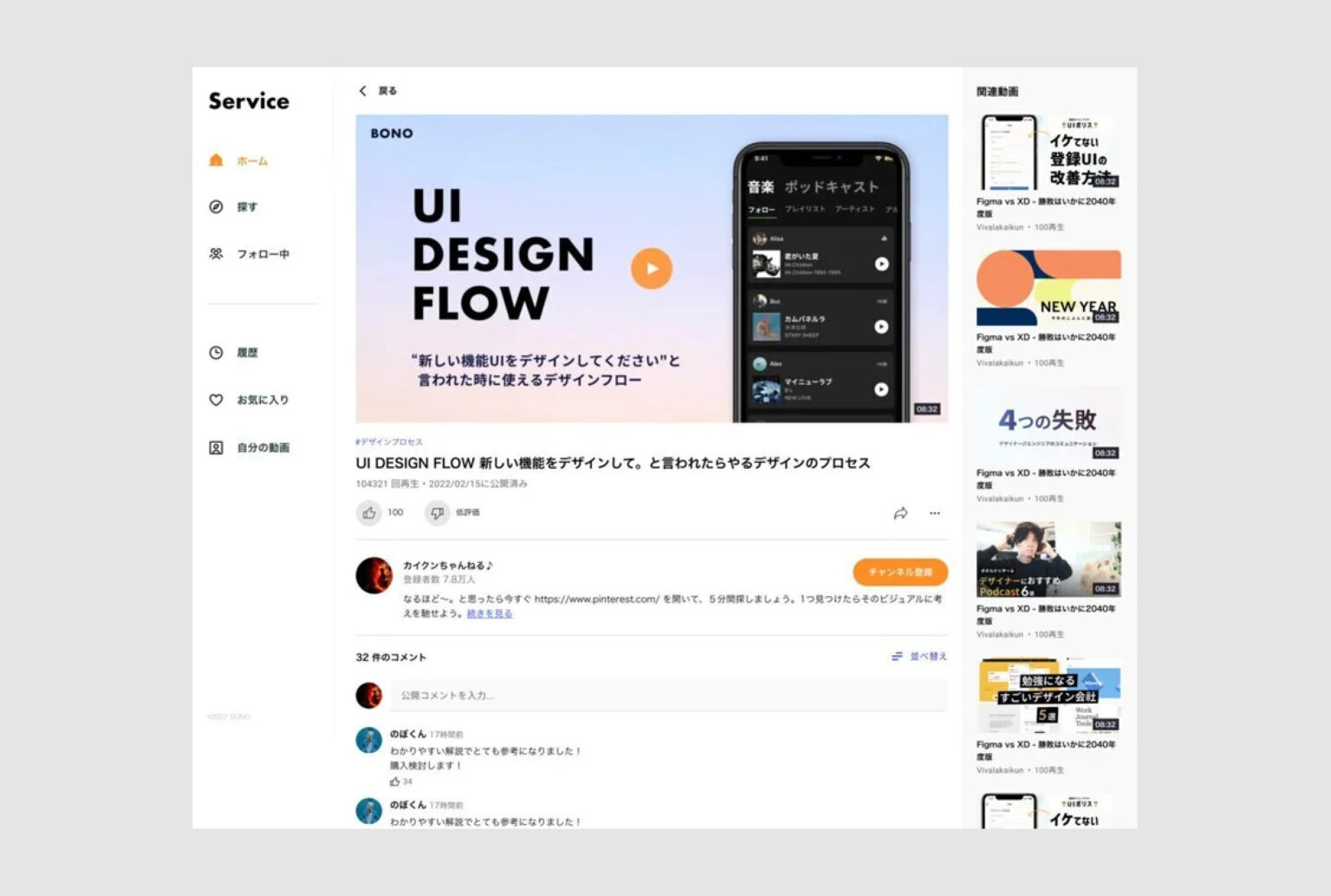This screenshot has height=896, width=1331.
Task: Click the back arrow beside 戻る
Action: (363, 90)
